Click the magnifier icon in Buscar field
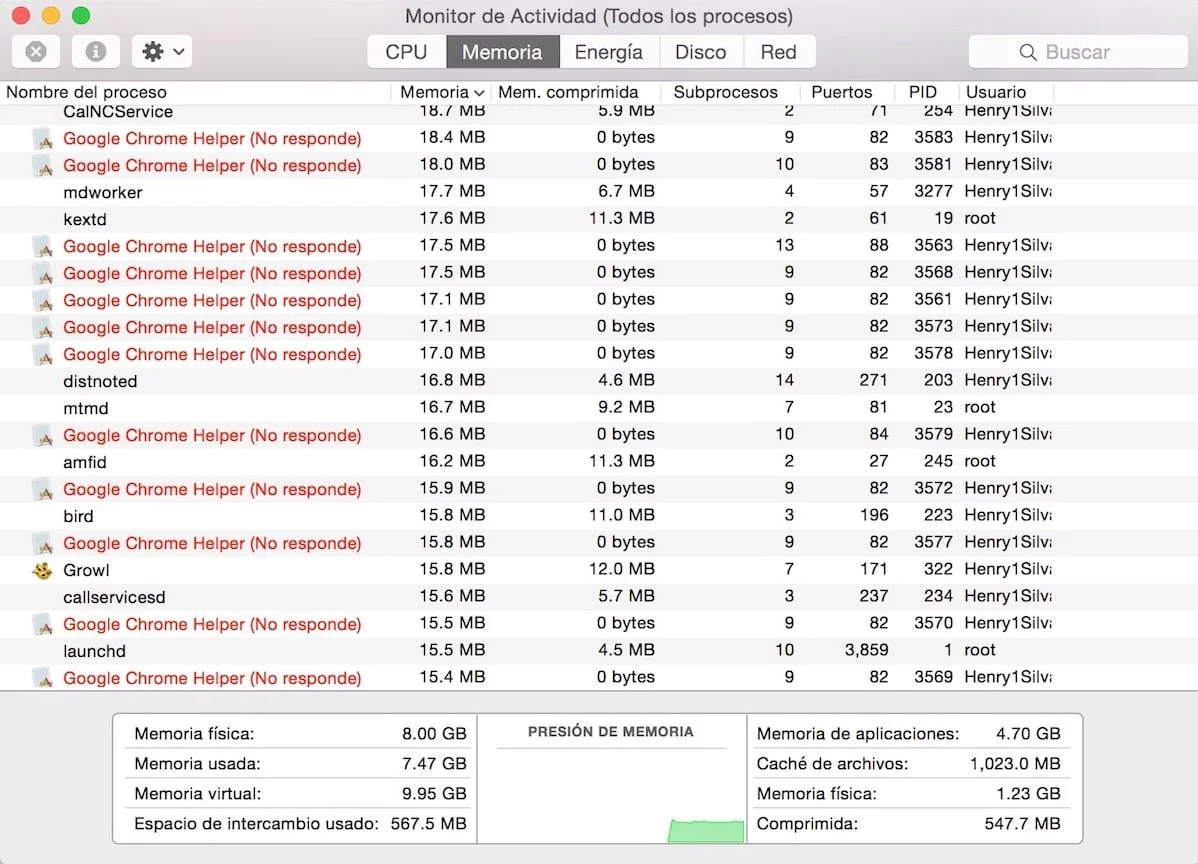 pos(1028,52)
